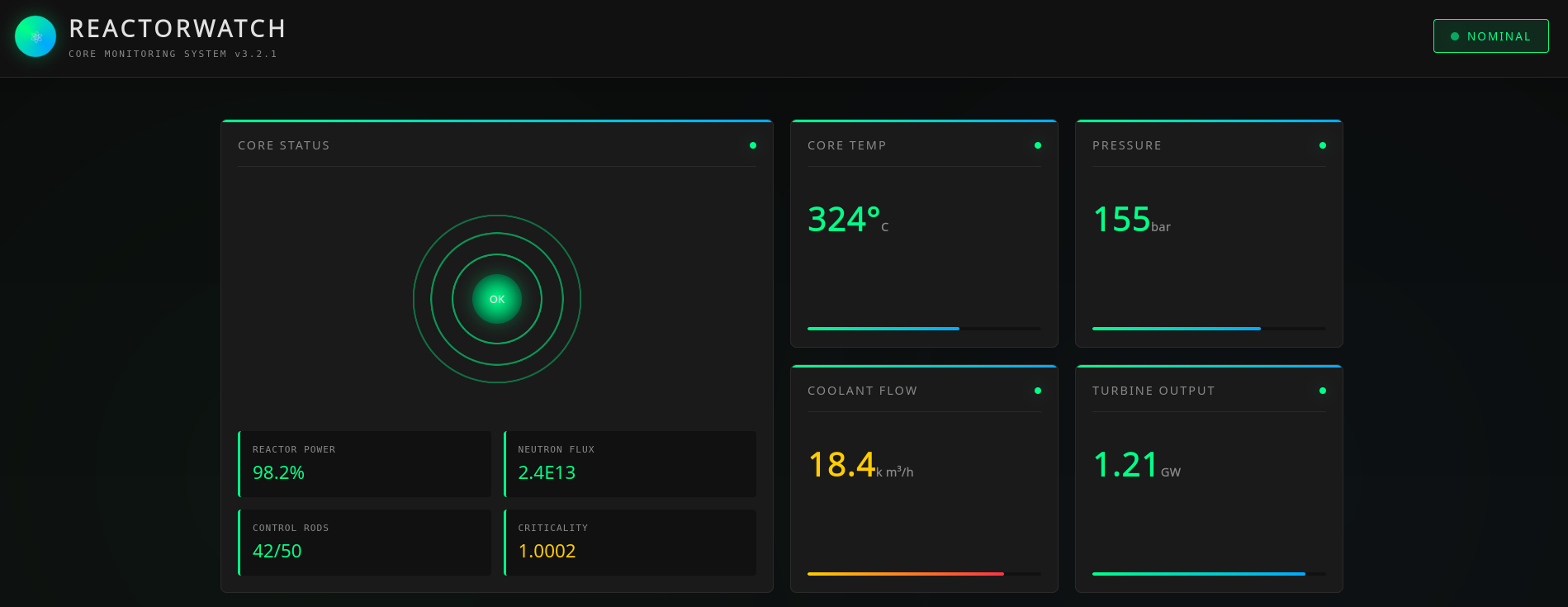The height and width of the screenshot is (607, 1568).
Task: Click the Coolant Flow status dot
Action: click(x=1038, y=391)
